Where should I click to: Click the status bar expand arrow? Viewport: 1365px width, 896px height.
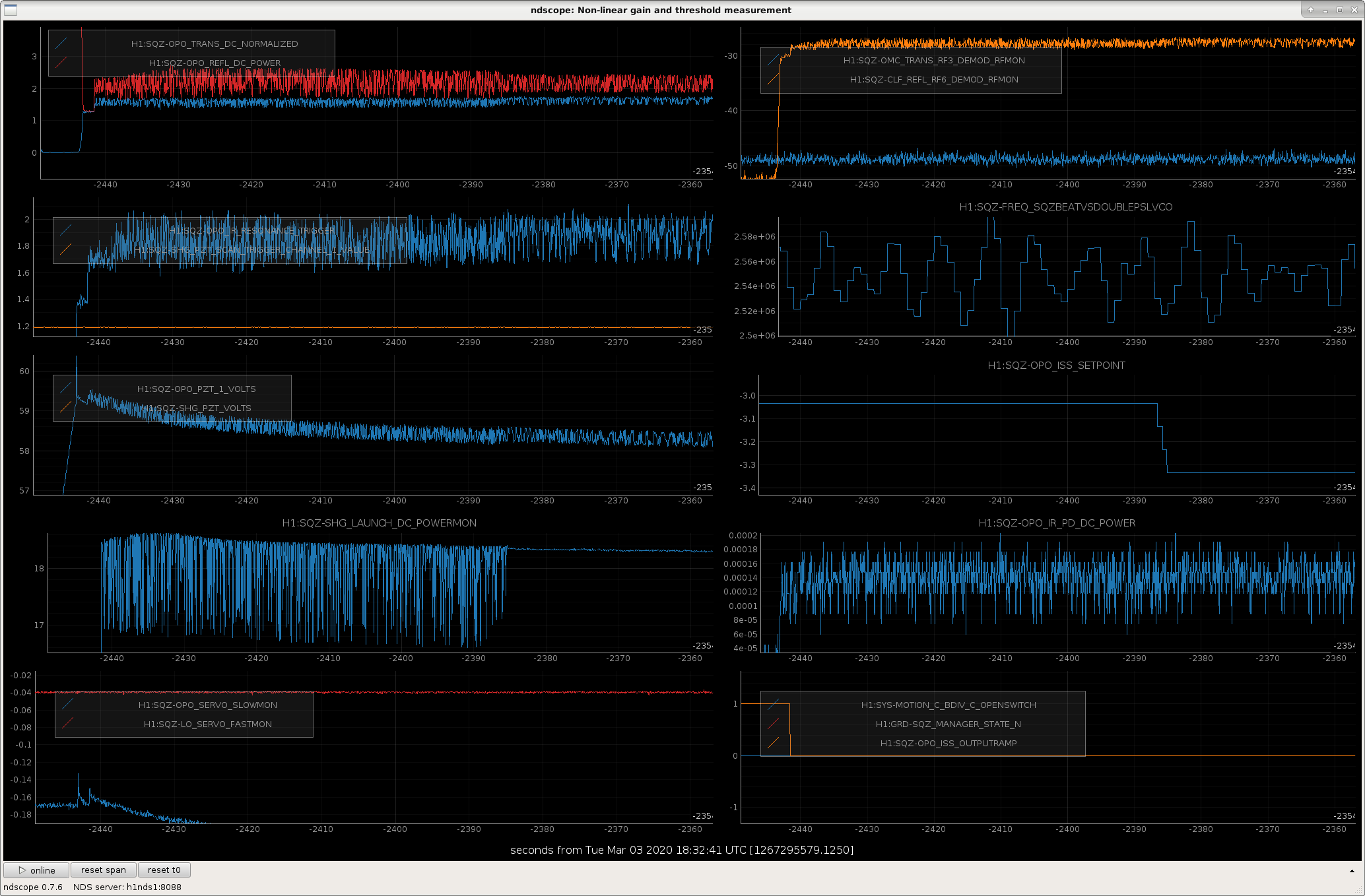[1352, 871]
